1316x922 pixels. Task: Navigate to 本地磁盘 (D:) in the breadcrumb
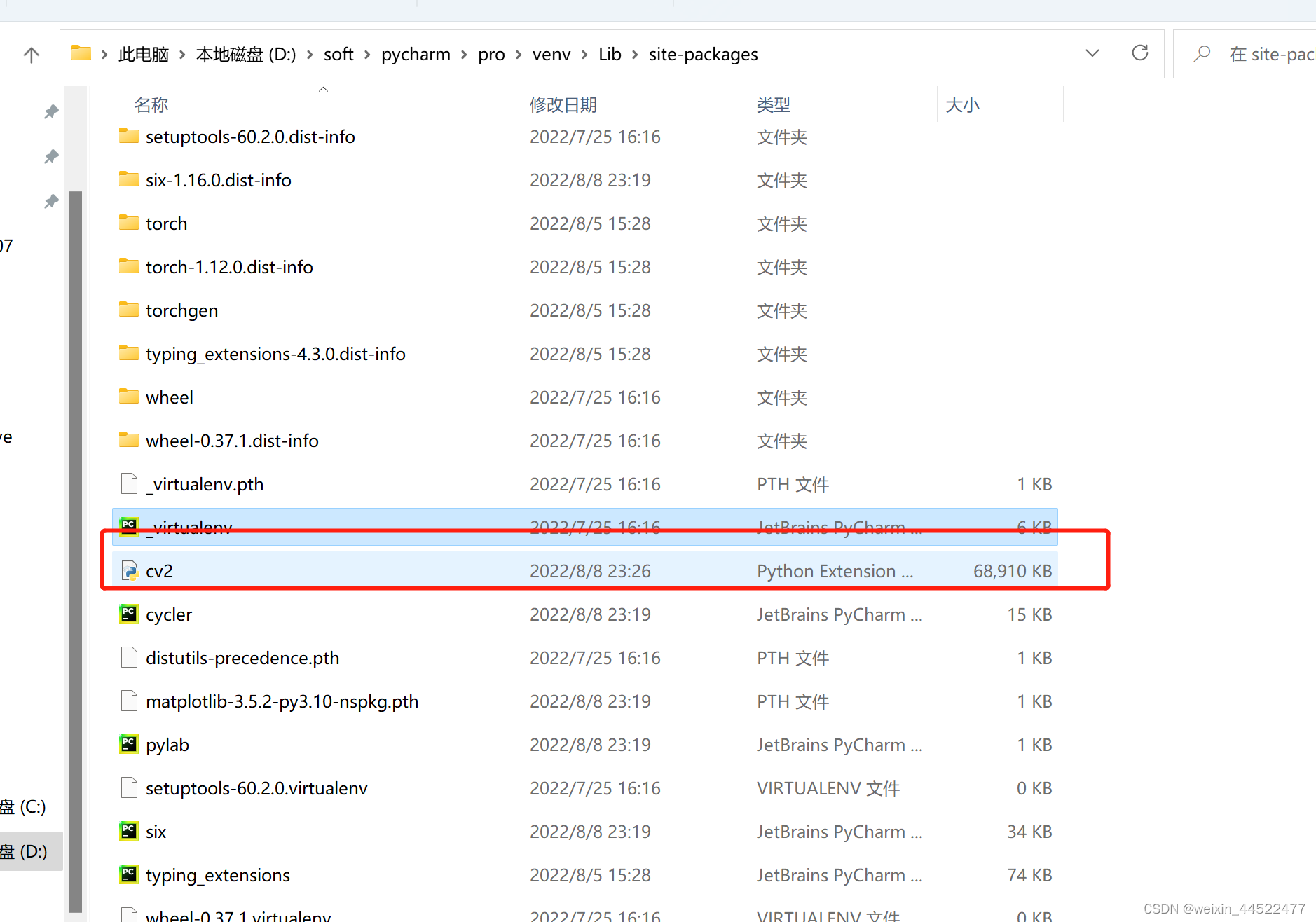coord(246,54)
